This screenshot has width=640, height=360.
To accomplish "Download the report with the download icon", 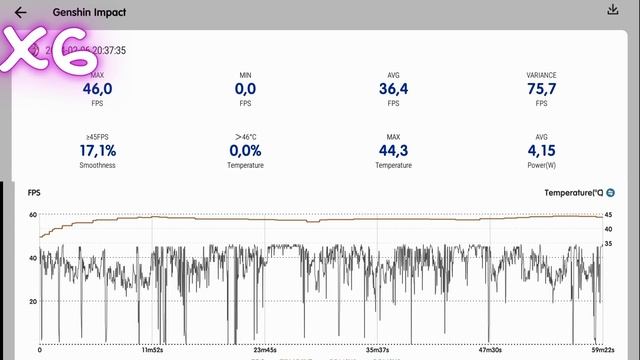I will point(612,10).
